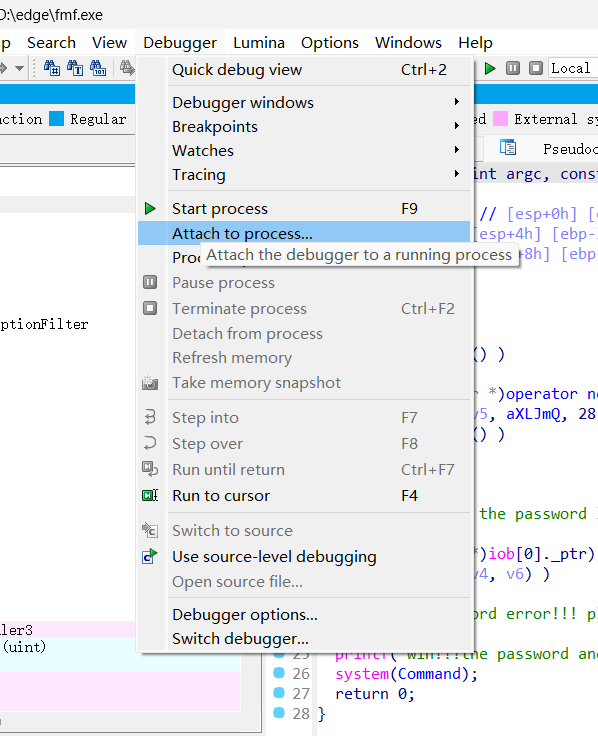Click binoculars text search icon
The height and width of the screenshot is (736, 598).
tap(75, 69)
